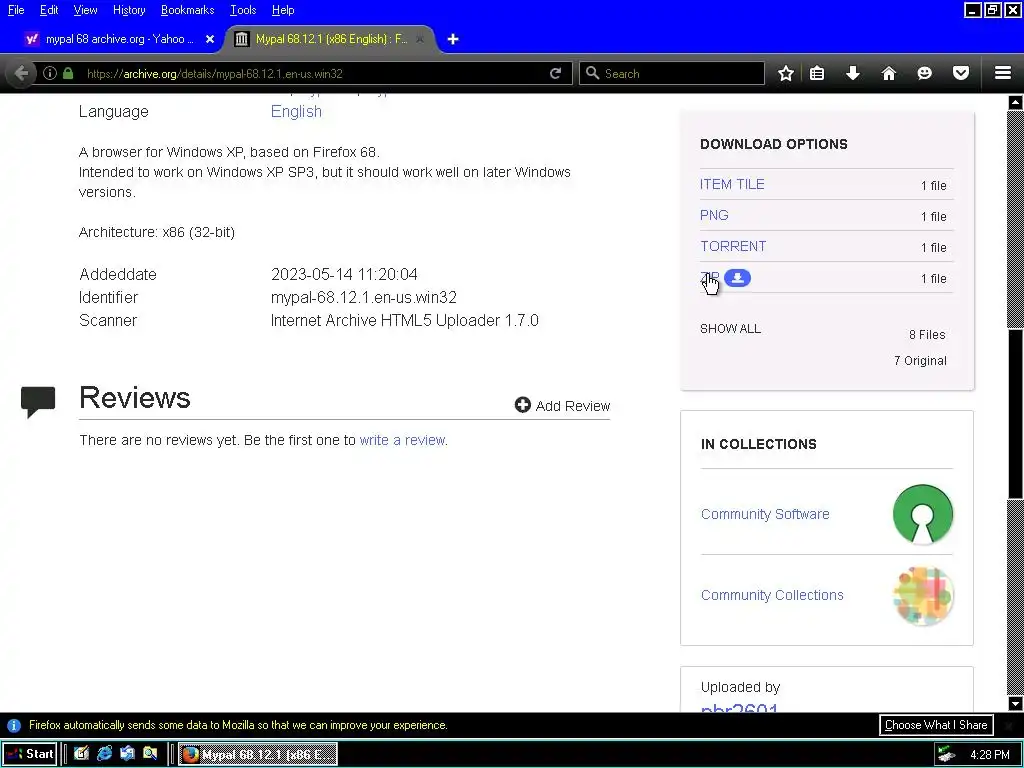The width and height of the screenshot is (1024, 768).
Task: Click the 4:28 PM taskbar clock
Action: click(x=989, y=754)
